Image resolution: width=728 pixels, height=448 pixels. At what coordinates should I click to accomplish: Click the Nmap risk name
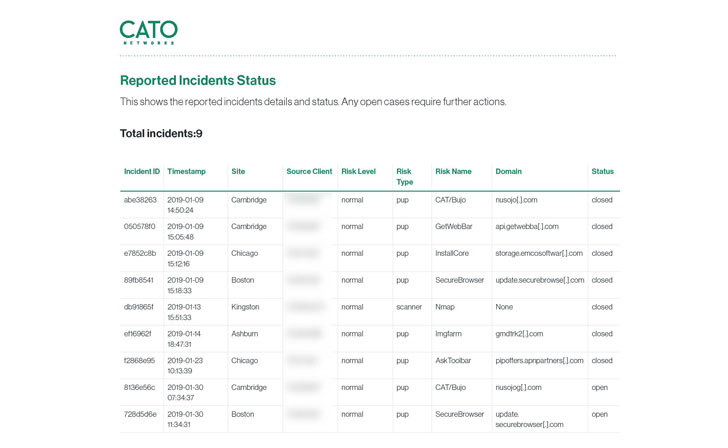[x=445, y=307]
